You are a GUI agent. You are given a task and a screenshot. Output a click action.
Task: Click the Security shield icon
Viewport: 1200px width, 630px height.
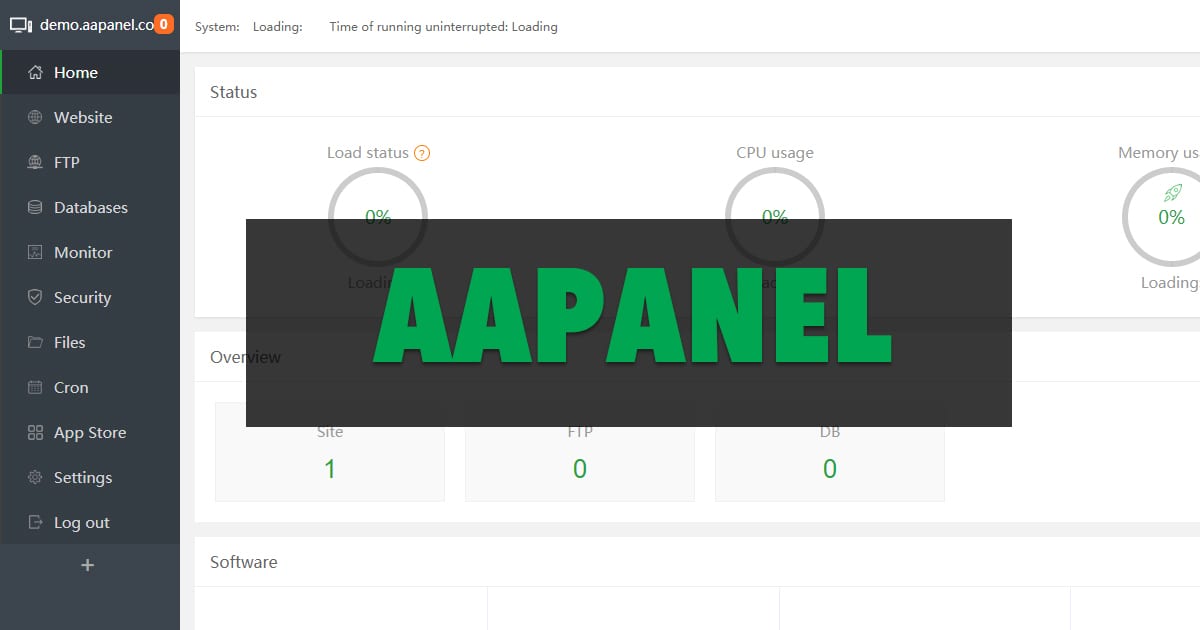click(35, 298)
